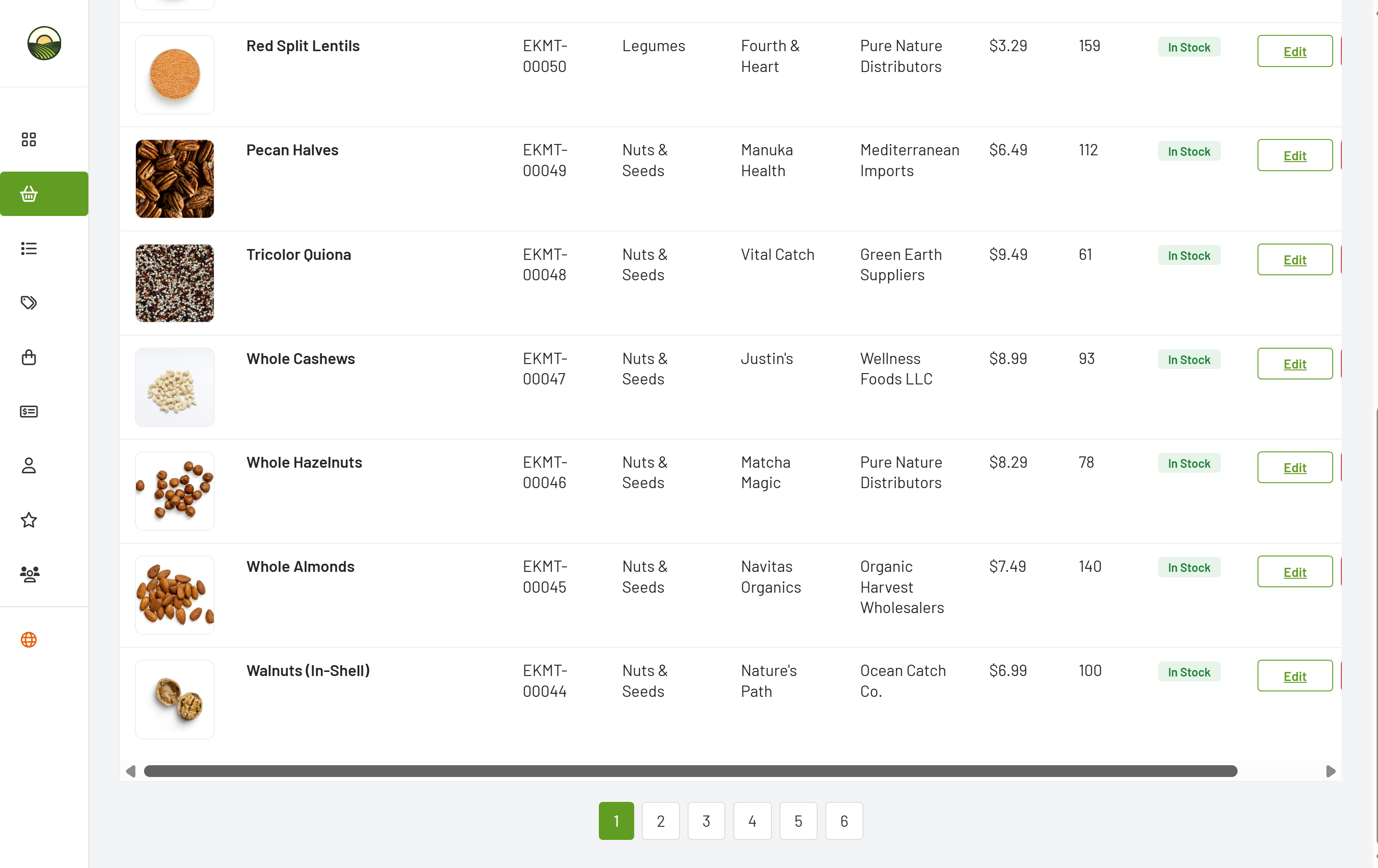
Task: Open the Whole Hazelnuts thumbnail image
Action: [174, 491]
